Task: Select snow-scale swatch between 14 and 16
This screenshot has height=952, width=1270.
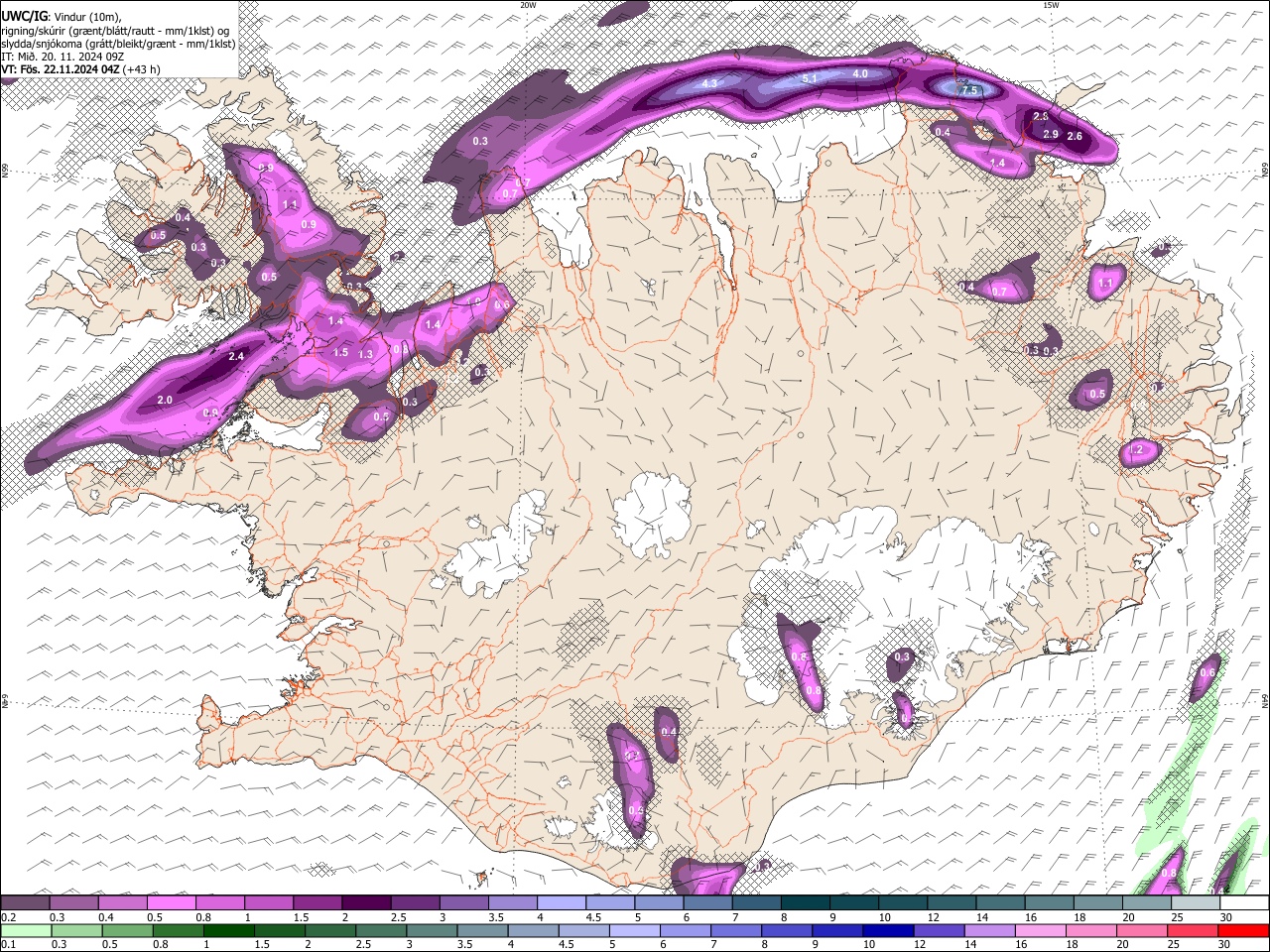Action: 1000,903
